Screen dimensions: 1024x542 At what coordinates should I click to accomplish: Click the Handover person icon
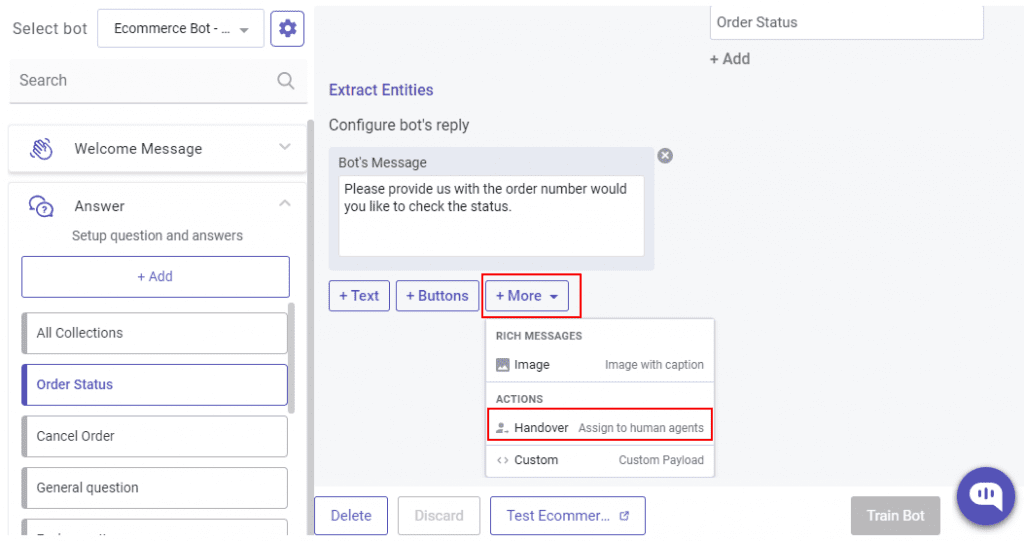coord(502,428)
